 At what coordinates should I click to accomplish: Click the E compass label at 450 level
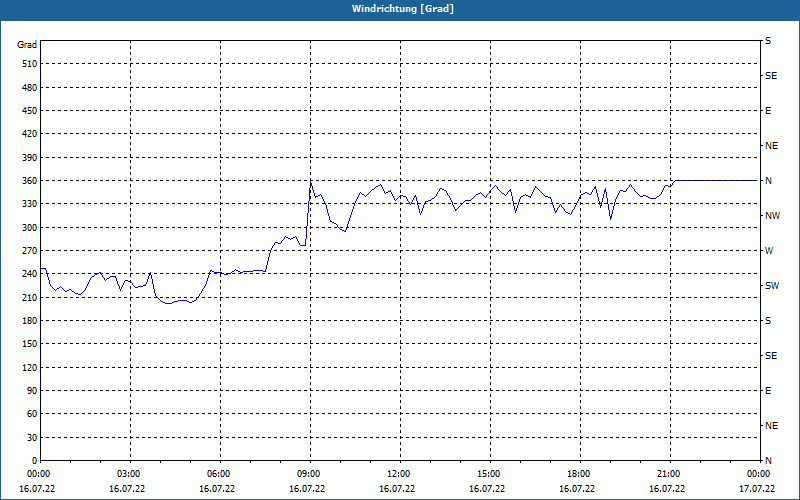click(x=768, y=111)
